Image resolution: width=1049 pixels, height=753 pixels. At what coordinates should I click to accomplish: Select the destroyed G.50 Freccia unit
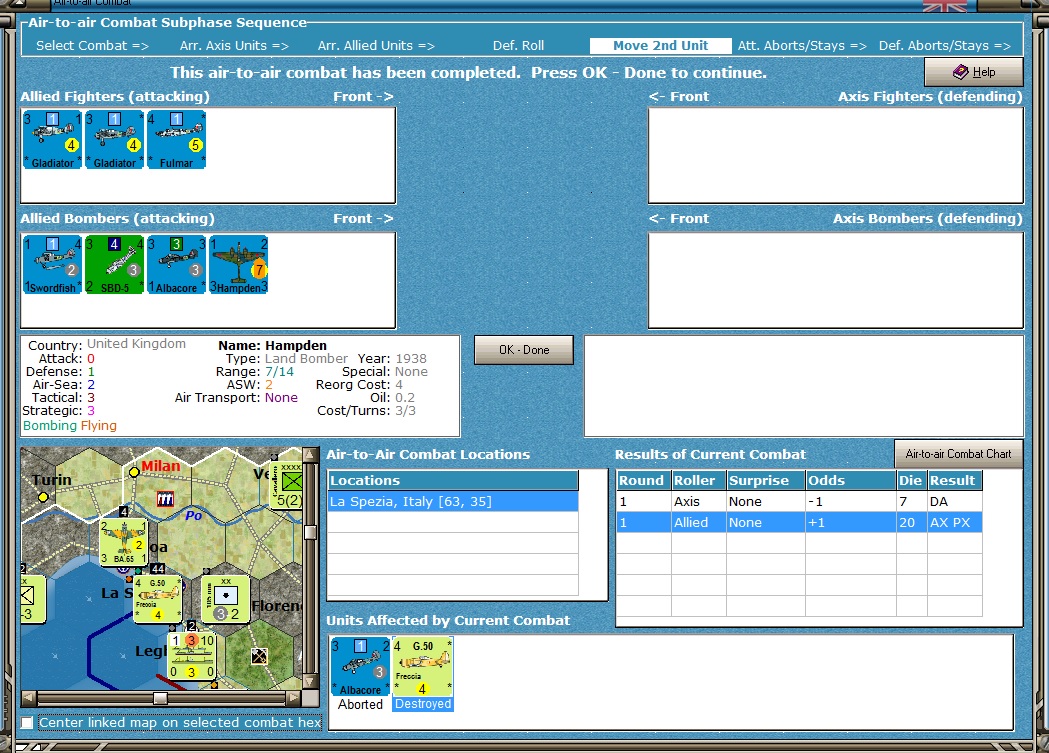pos(423,667)
